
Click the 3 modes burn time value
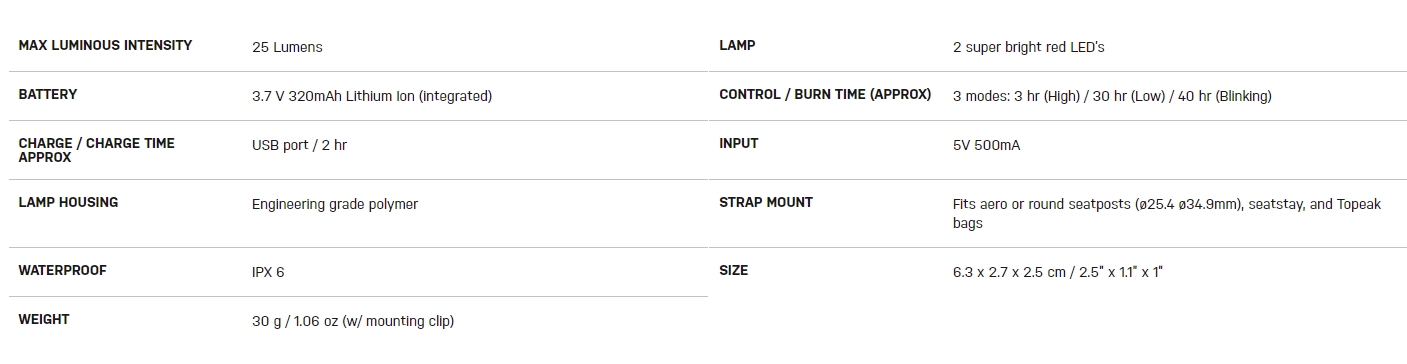[1112, 96]
